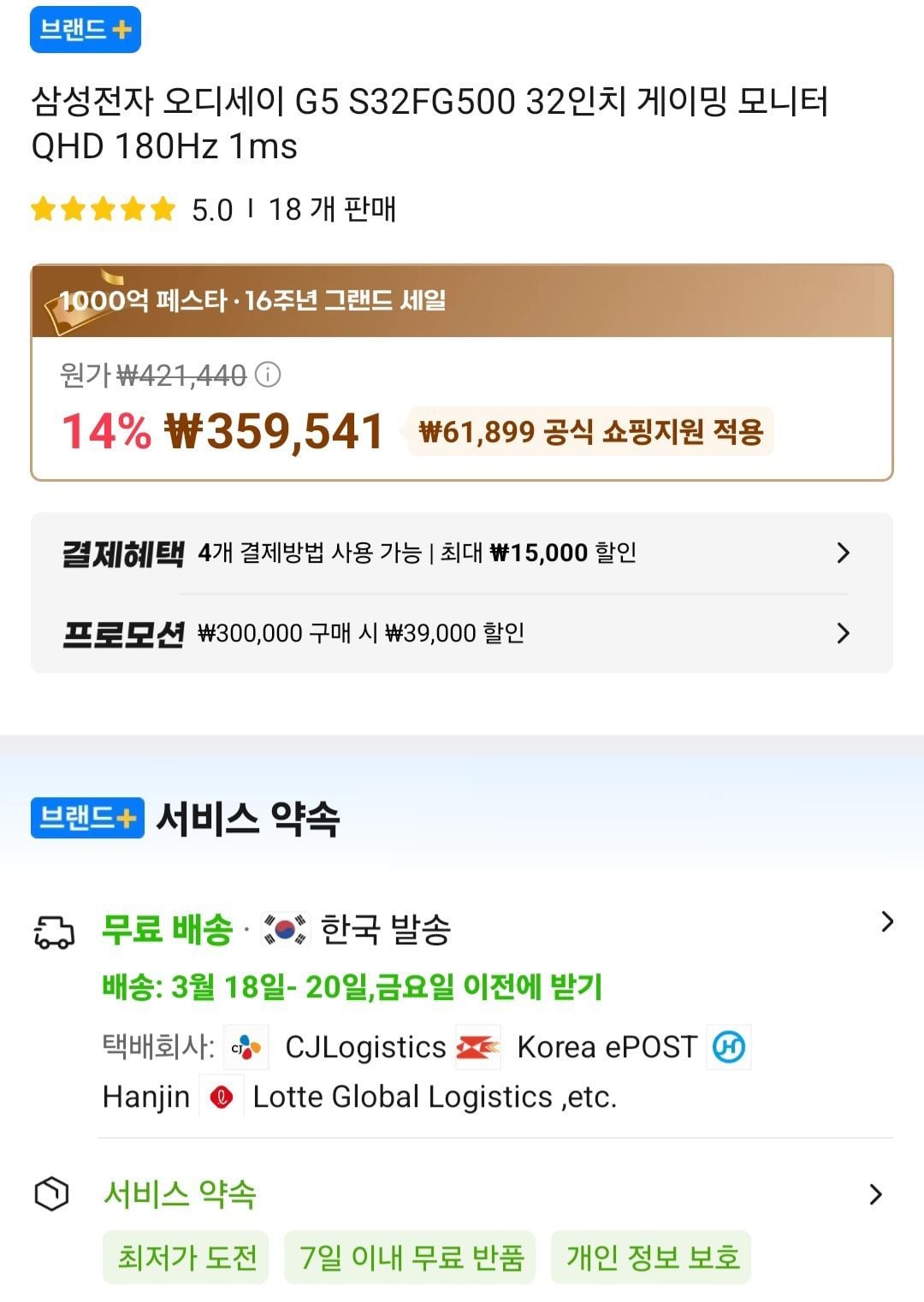Expand the 프로모션 promotion row

click(x=843, y=633)
